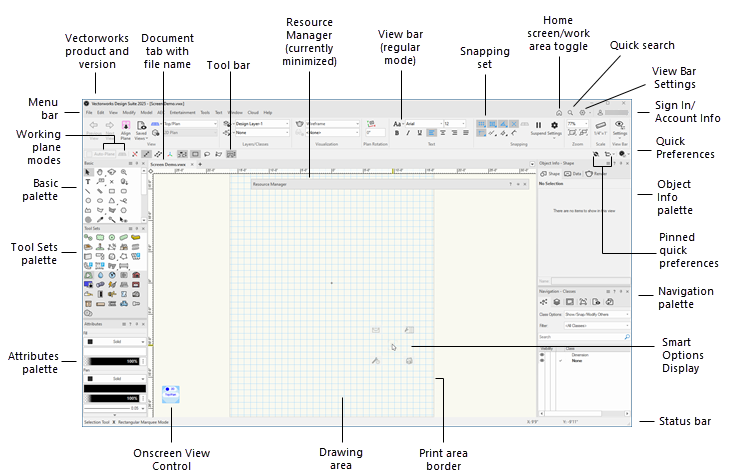743x476 pixels.
Task: Click the Sign In account icon
Action: pyautogui.click(x=602, y=112)
